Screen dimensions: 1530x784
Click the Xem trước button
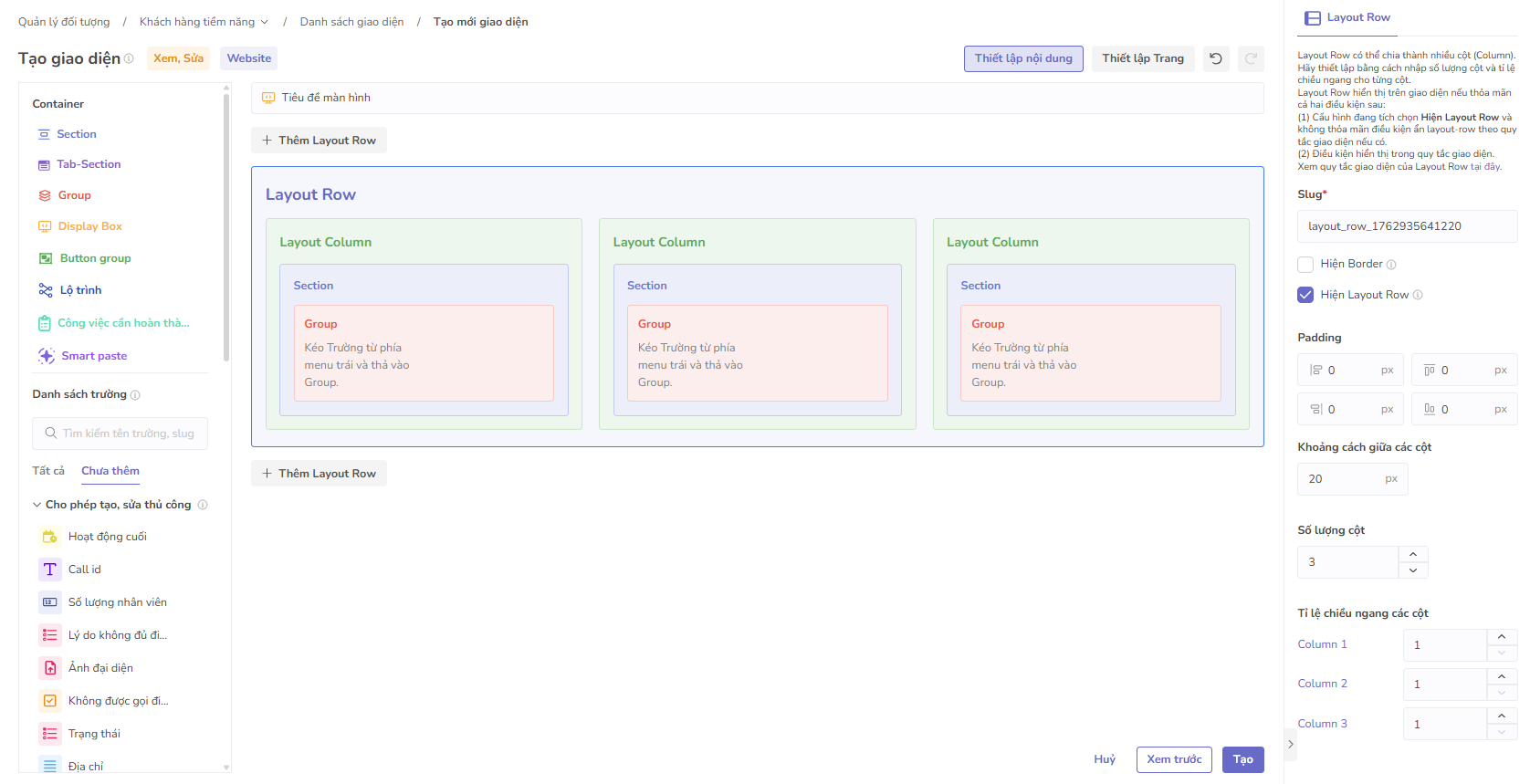1173,759
